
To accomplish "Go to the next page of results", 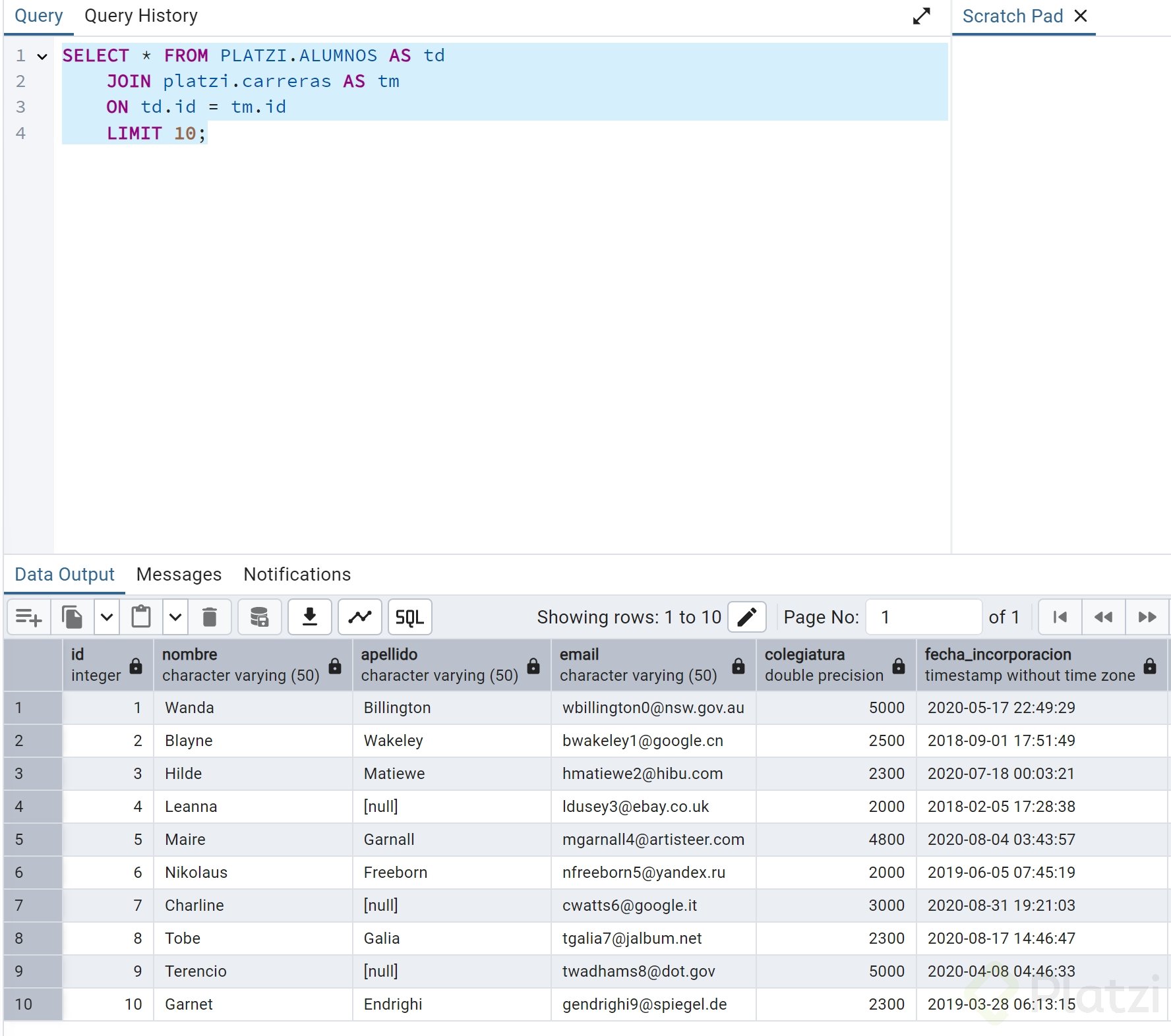I will 1147,618.
